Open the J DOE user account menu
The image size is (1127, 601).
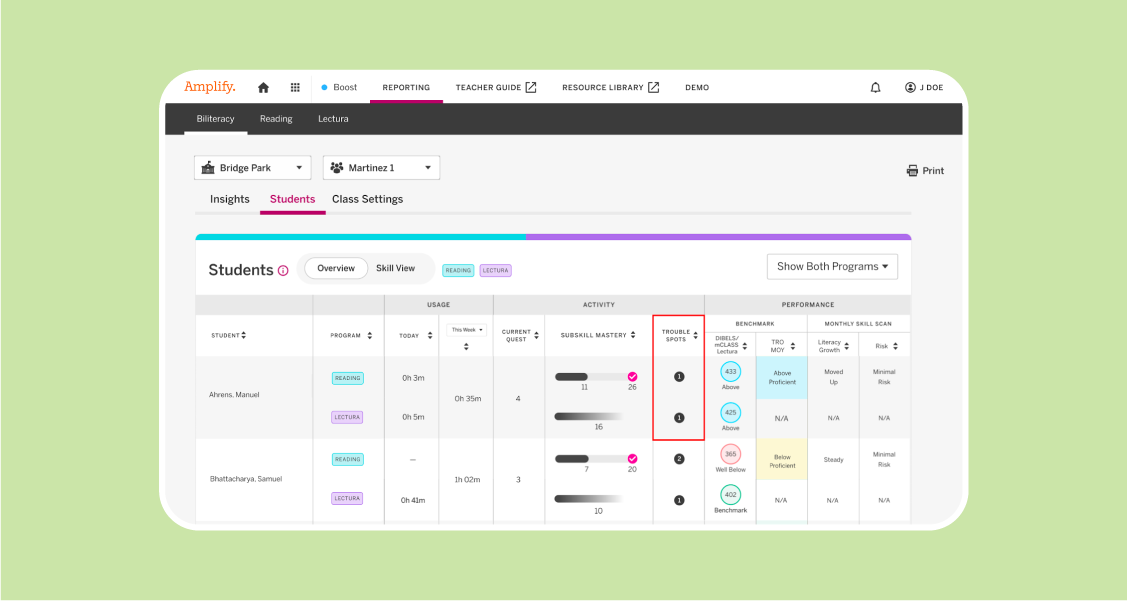(x=923, y=88)
